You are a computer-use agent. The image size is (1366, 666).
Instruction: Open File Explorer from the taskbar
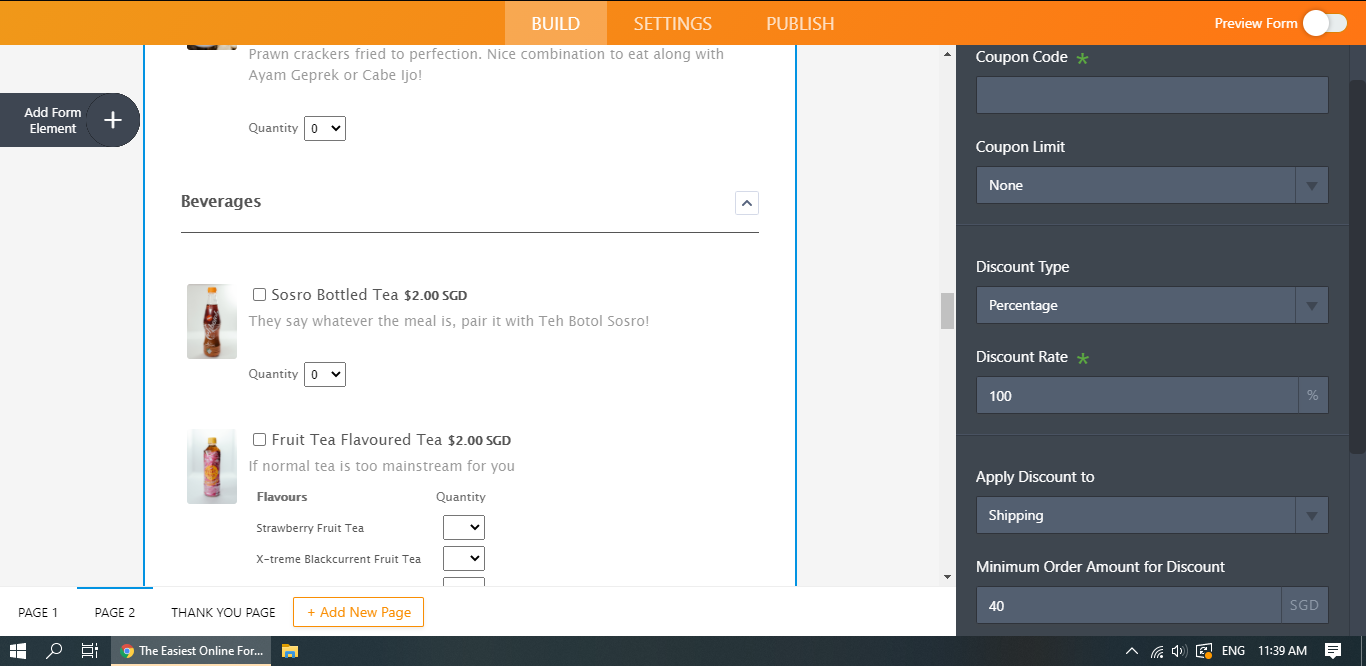click(289, 650)
